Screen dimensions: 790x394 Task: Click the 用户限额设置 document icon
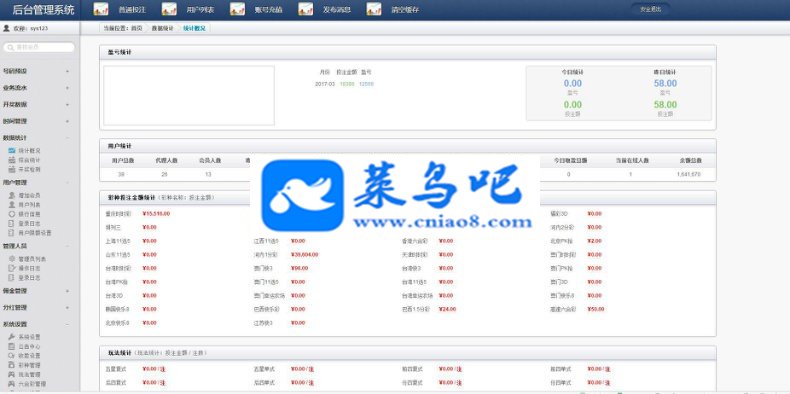[12, 233]
